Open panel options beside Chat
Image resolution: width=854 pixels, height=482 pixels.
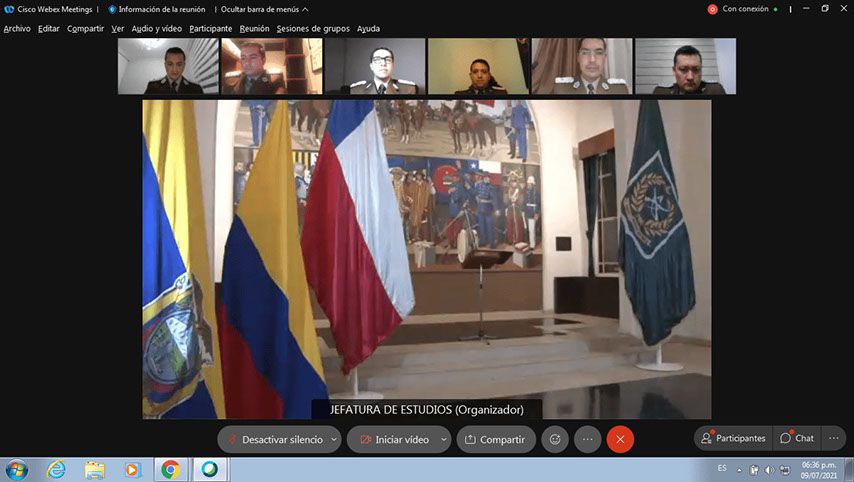pyautogui.click(x=833, y=438)
